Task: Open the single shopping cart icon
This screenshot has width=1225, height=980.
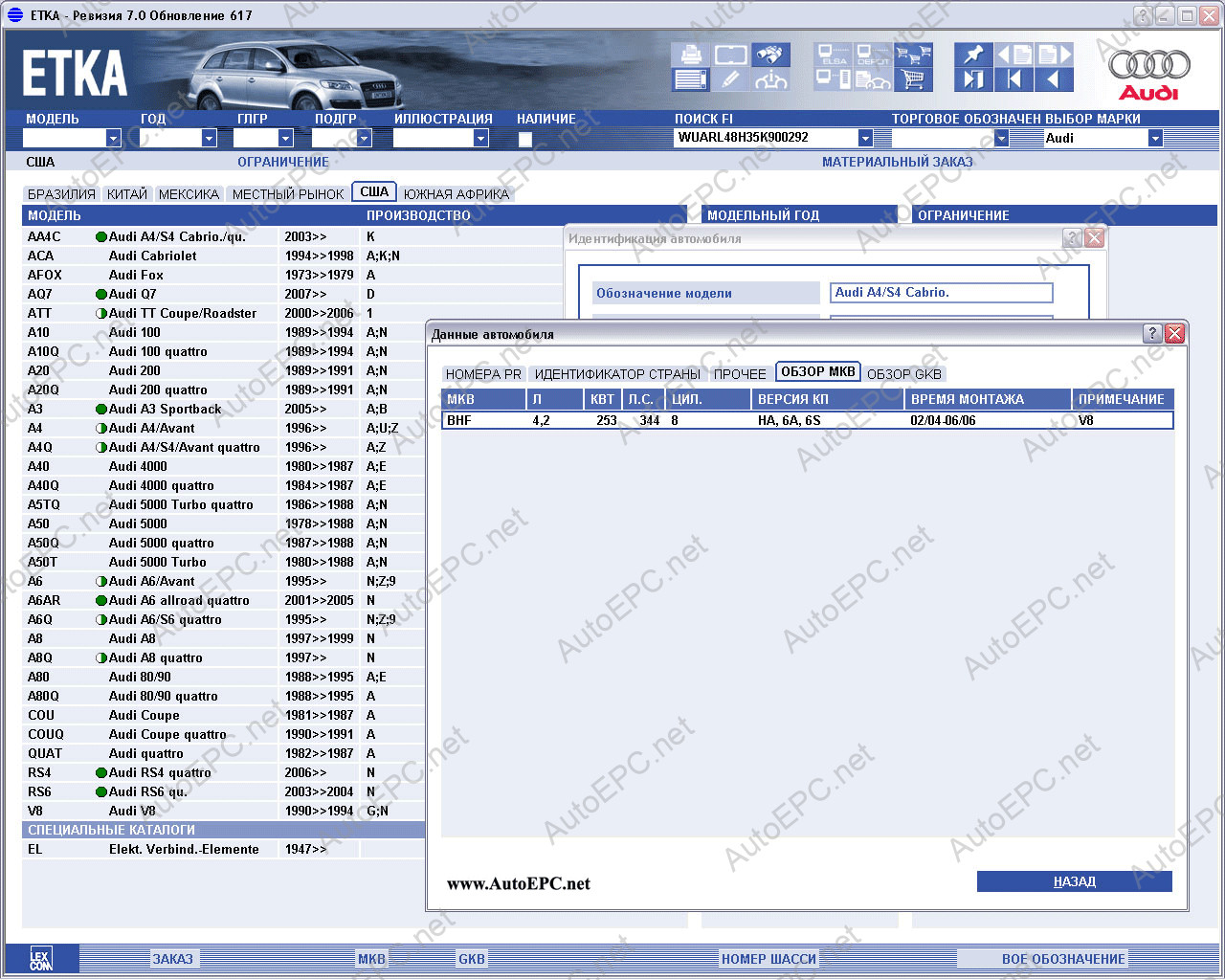Action: 913,79
